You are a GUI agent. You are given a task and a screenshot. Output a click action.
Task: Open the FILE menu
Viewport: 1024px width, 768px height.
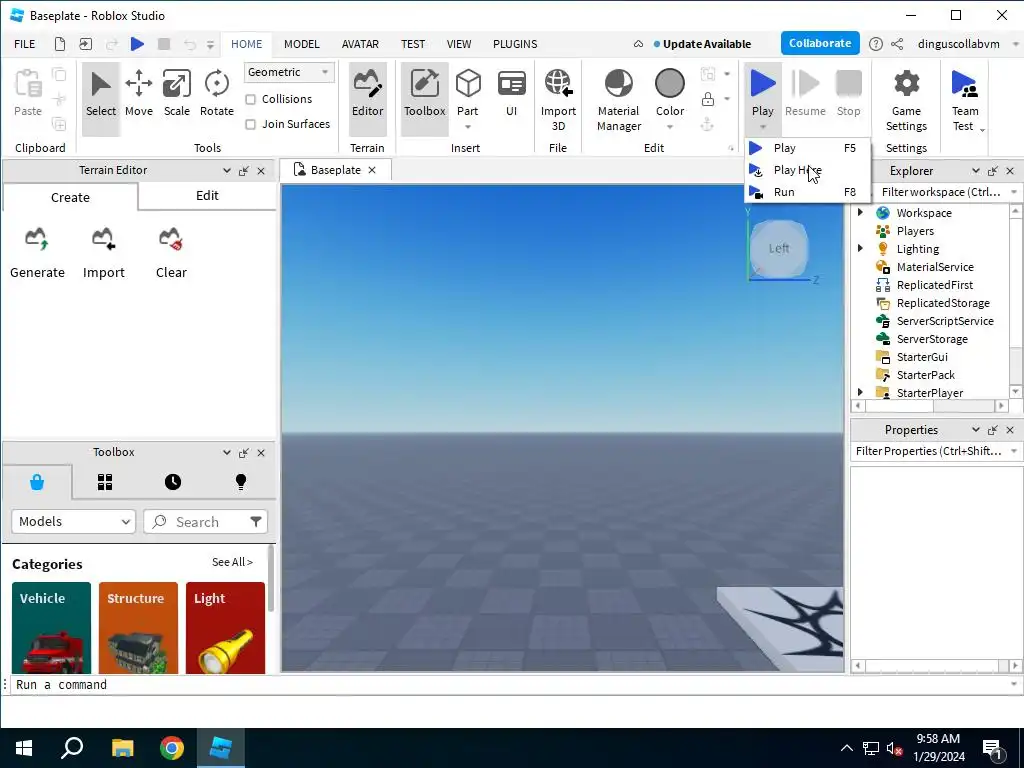tap(25, 44)
